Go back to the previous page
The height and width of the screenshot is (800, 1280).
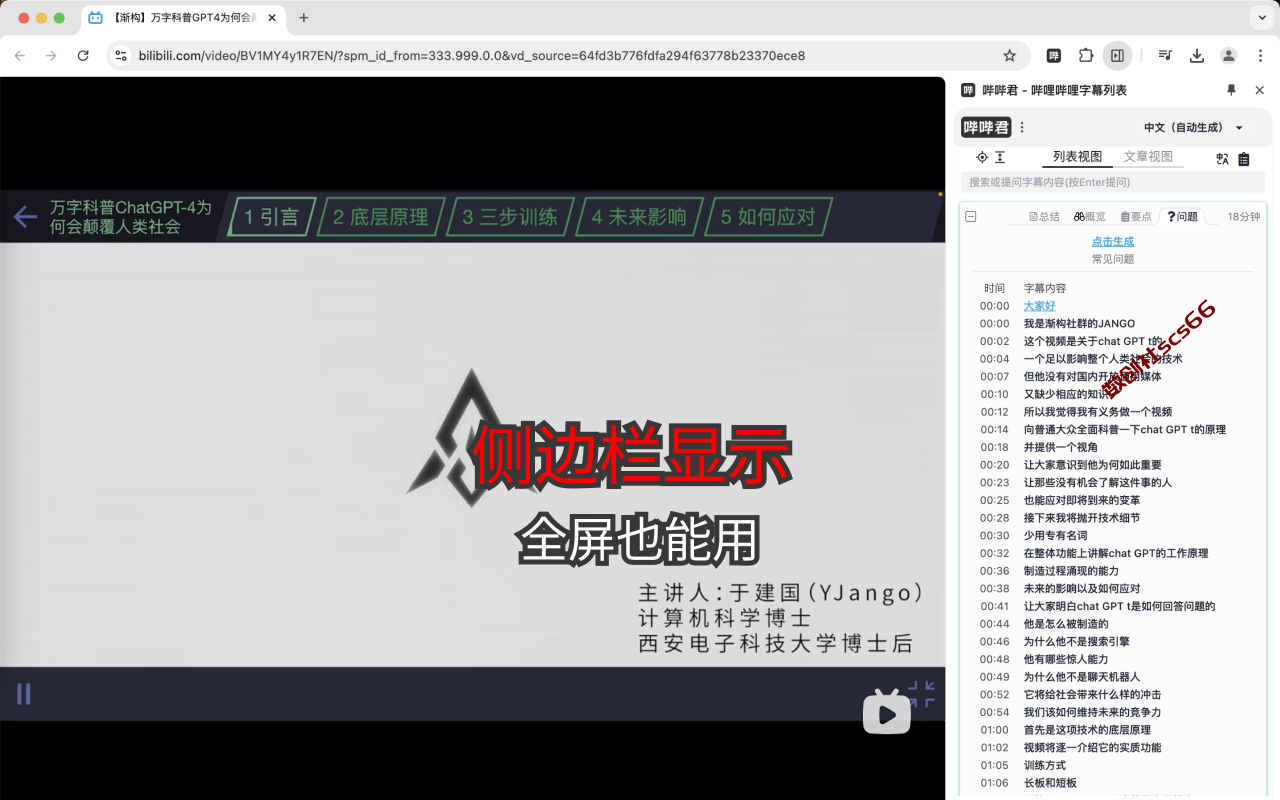(x=20, y=56)
